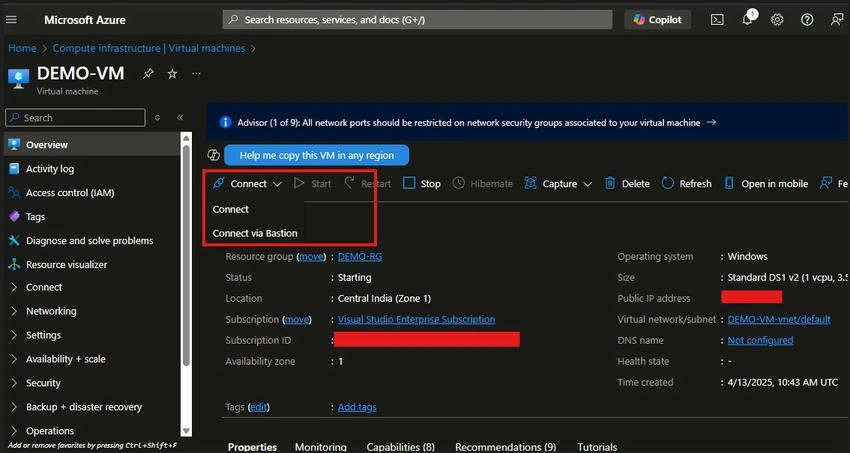Open the Overview sidebar item
Screen dimensions: 850x453
tap(92, 145)
